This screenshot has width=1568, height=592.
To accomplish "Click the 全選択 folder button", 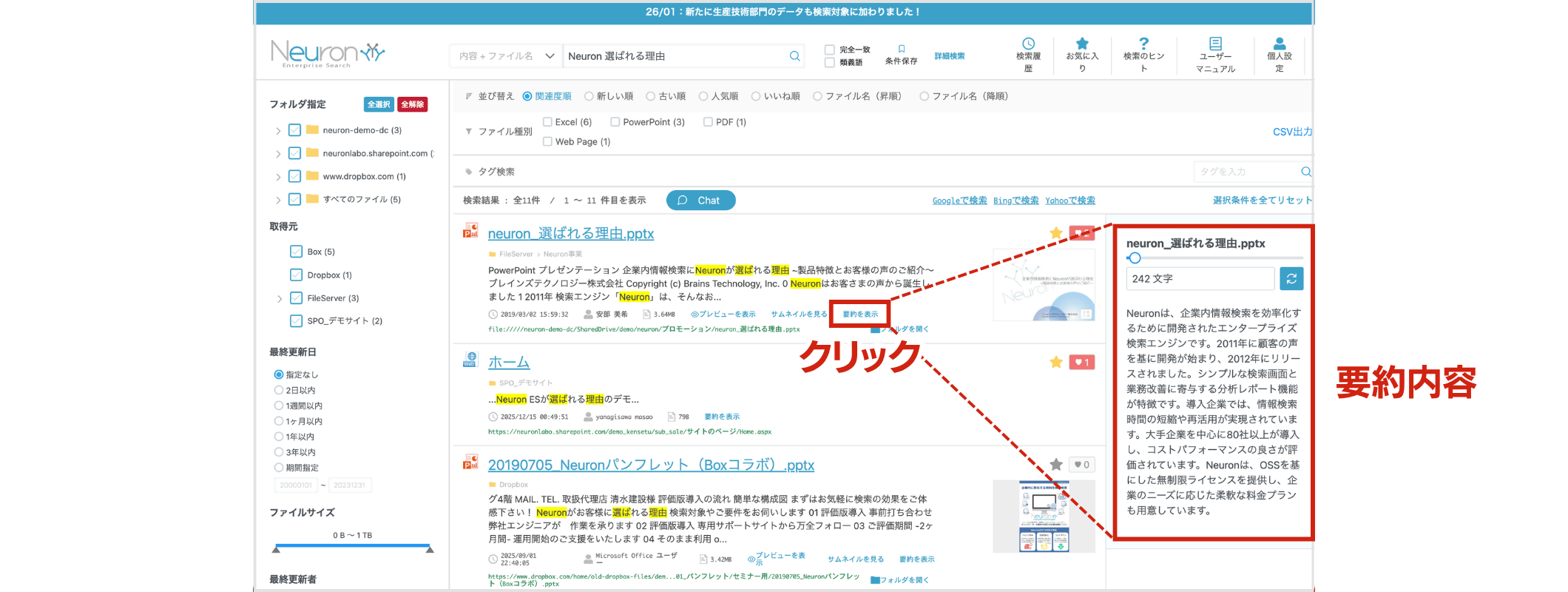I will point(379,104).
